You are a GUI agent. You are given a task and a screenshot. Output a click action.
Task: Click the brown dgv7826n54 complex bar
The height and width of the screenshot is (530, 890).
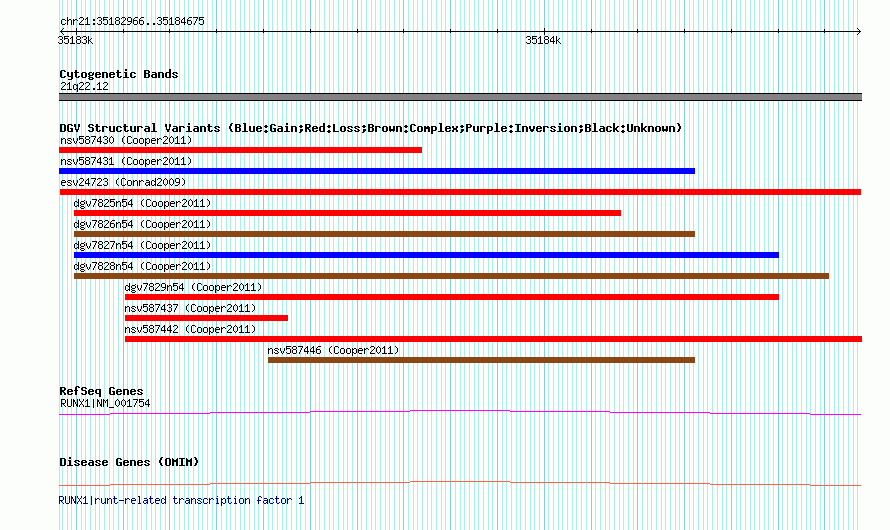pyautogui.click(x=384, y=234)
